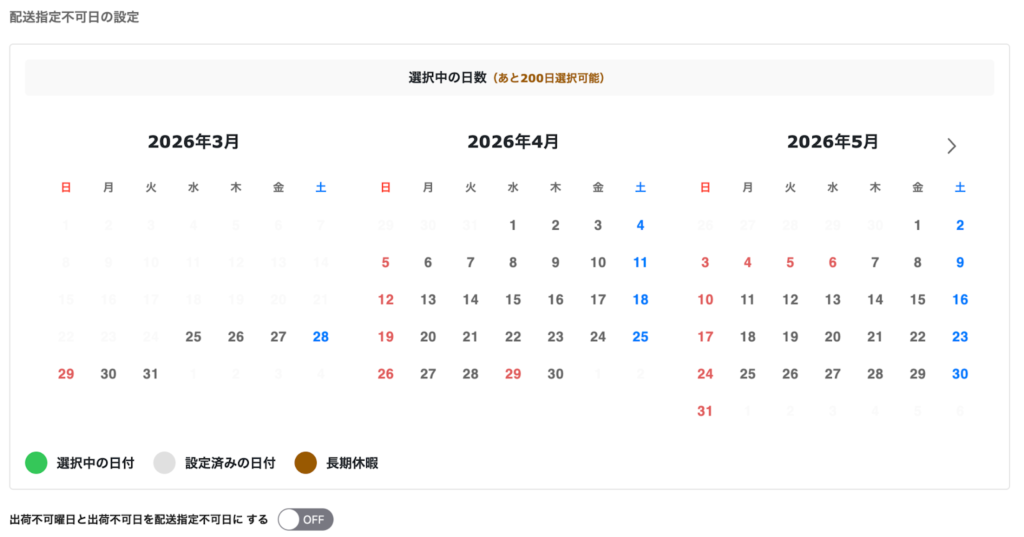
Task: Select March 28 in 2026年3月 calendar
Action: pos(320,337)
